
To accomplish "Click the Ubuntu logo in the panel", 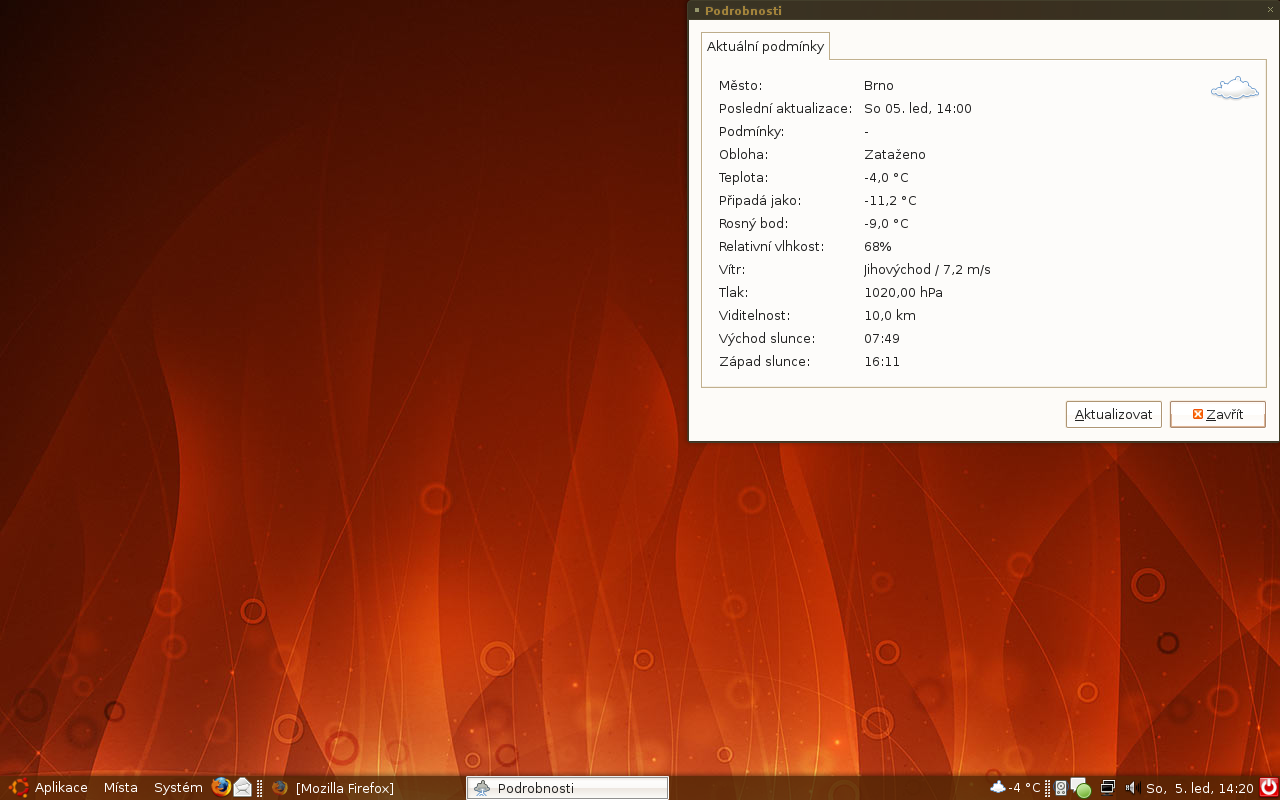I will click(18, 787).
